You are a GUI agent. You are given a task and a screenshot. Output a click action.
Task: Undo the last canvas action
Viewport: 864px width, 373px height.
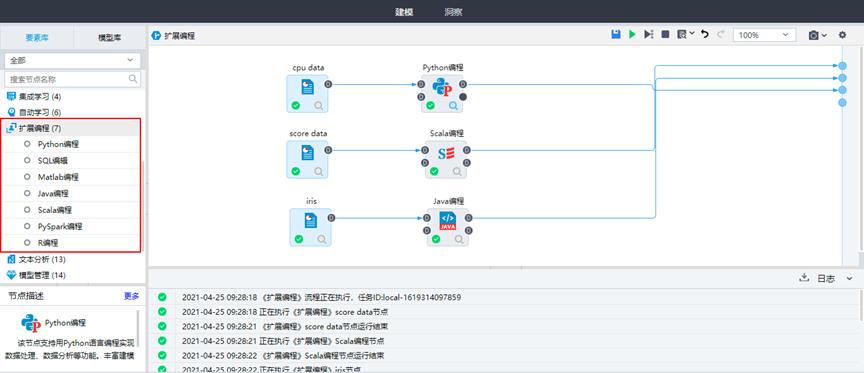pyautogui.click(x=705, y=35)
